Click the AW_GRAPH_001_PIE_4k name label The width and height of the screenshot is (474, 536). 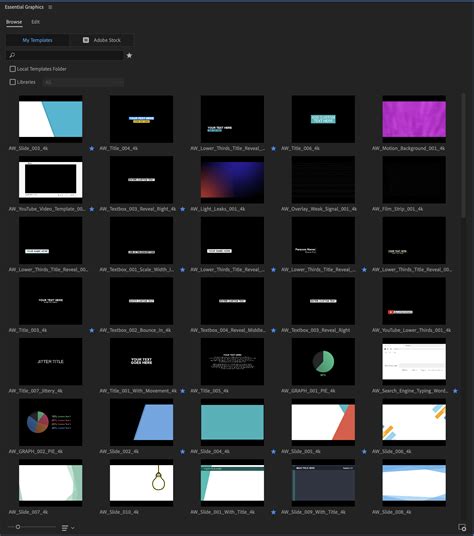pyautogui.click(x=308, y=391)
